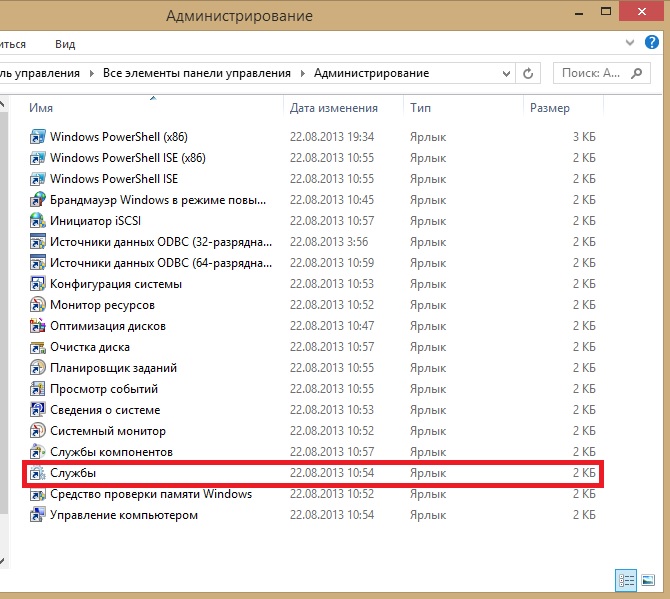Click the Windows Firewall (Брандмауэр) icon
This screenshot has width=670, height=599.
coord(38,200)
